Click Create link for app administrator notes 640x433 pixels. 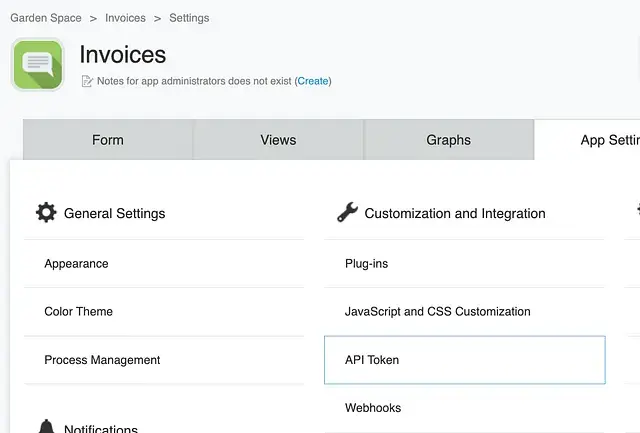point(313,81)
